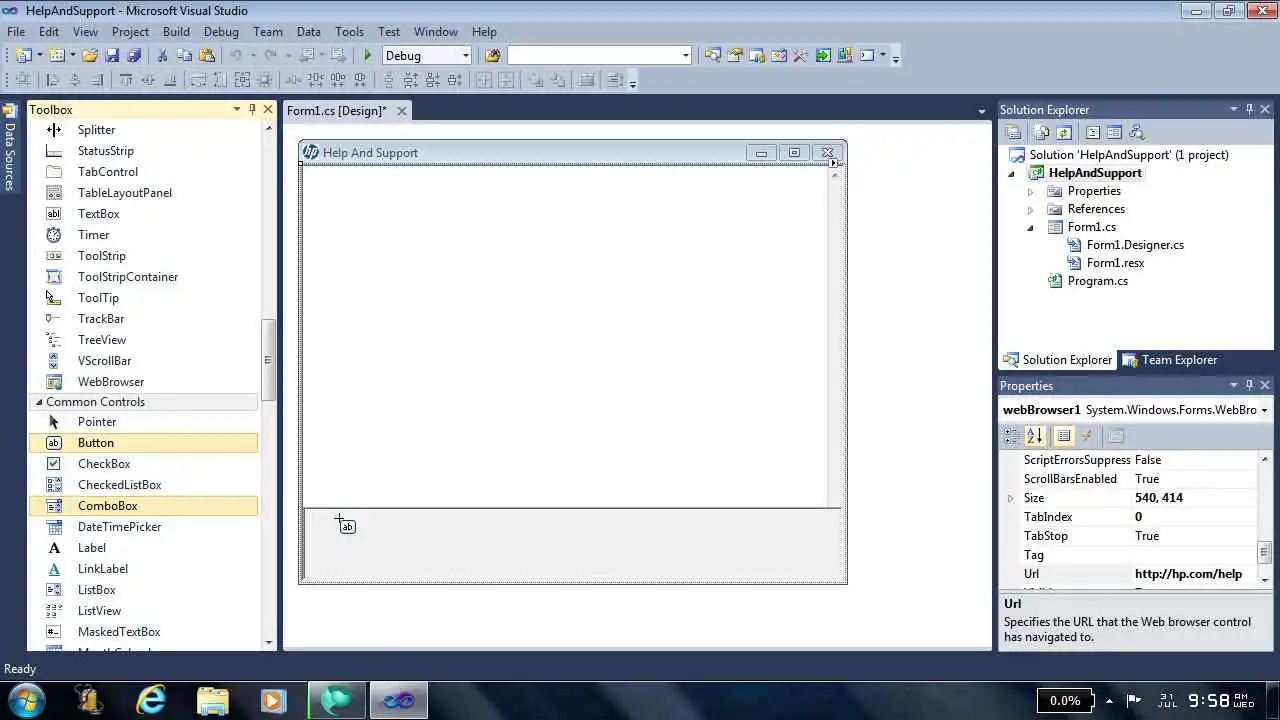Toggle auto-hide pin on Properties panel
The image size is (1280, 720).
(x=1249, y=385)
